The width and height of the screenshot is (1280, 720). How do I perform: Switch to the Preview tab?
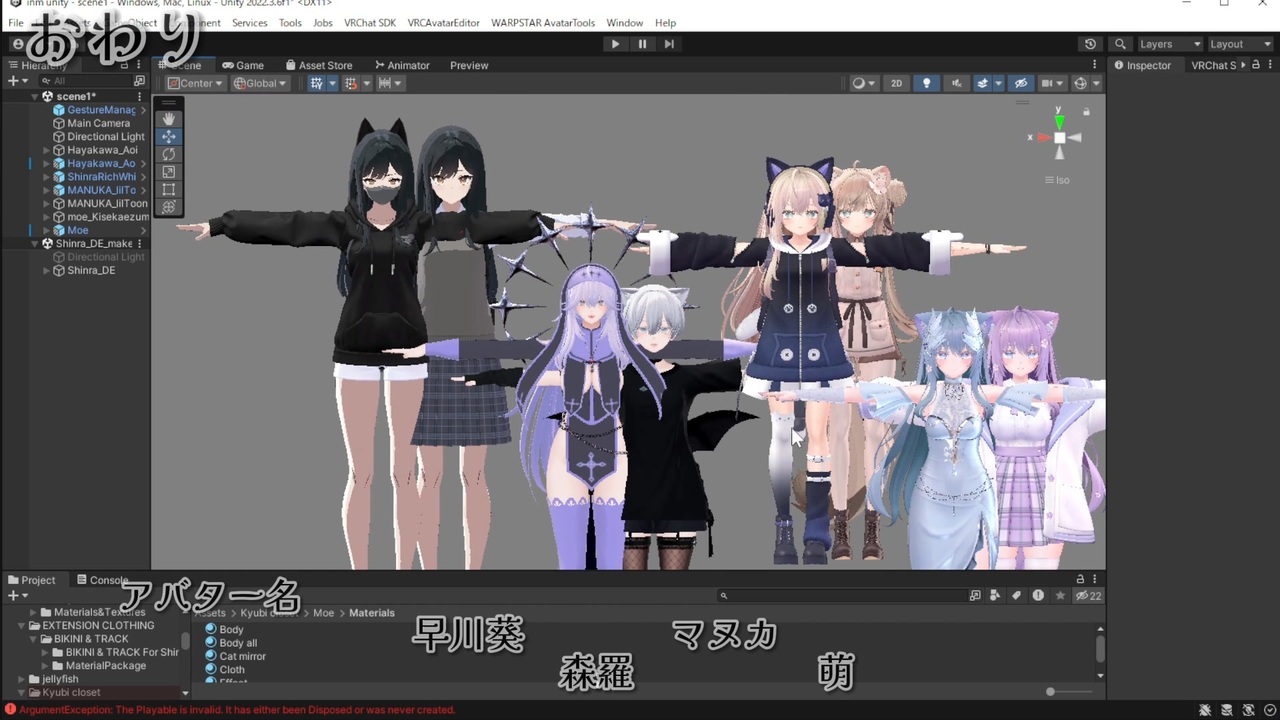(x=469, y=65)
